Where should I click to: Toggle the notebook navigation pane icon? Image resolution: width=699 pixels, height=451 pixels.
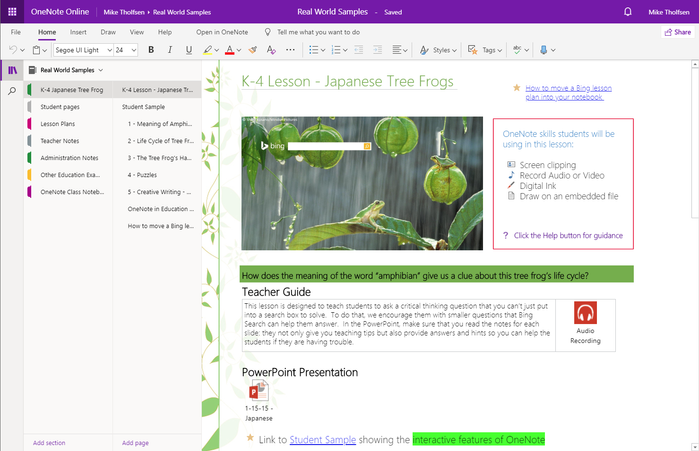tap(12, 70)
